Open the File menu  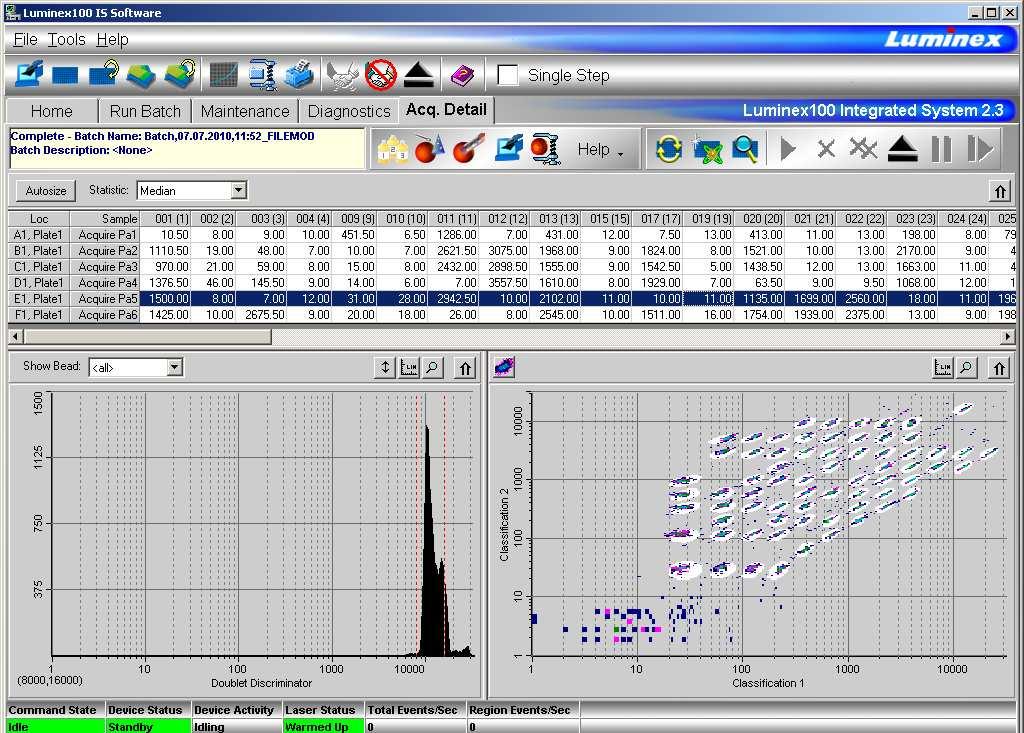(25, 40)
